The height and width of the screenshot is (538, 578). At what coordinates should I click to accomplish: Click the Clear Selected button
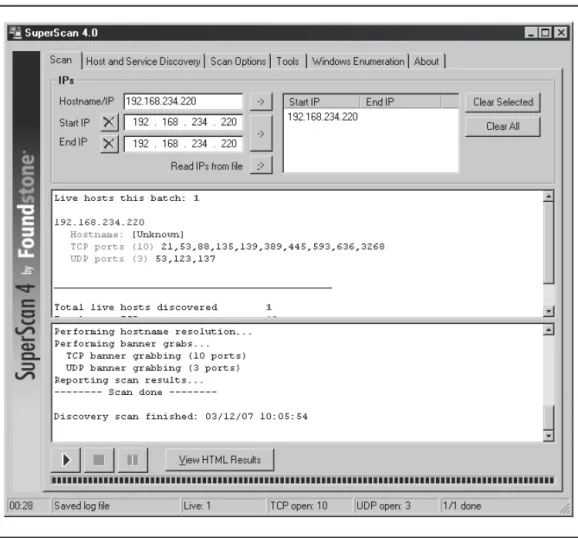[503, 102]
